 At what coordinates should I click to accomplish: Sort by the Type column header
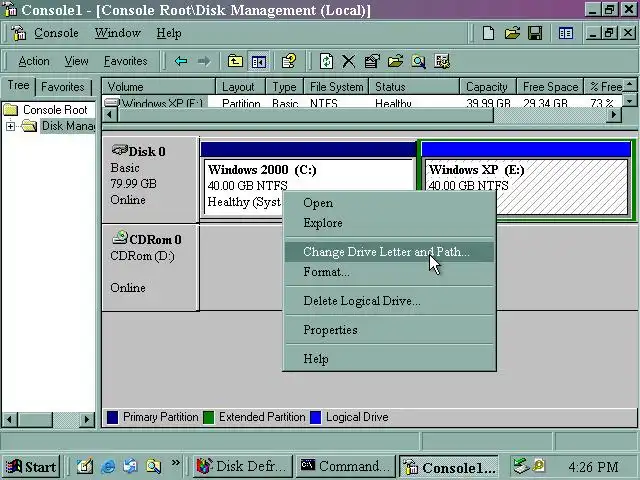[x=284, y=87]
